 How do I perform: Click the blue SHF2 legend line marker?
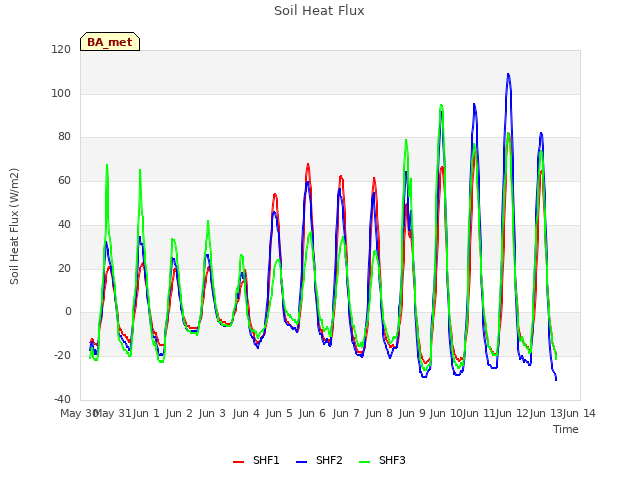(301, 461)
